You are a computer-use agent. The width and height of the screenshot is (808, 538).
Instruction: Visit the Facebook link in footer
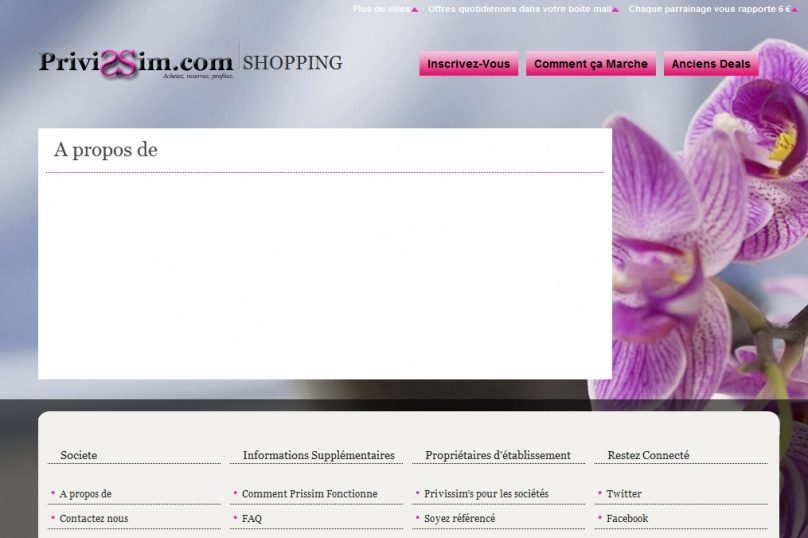pyautogui.click(x=627, y=519)
